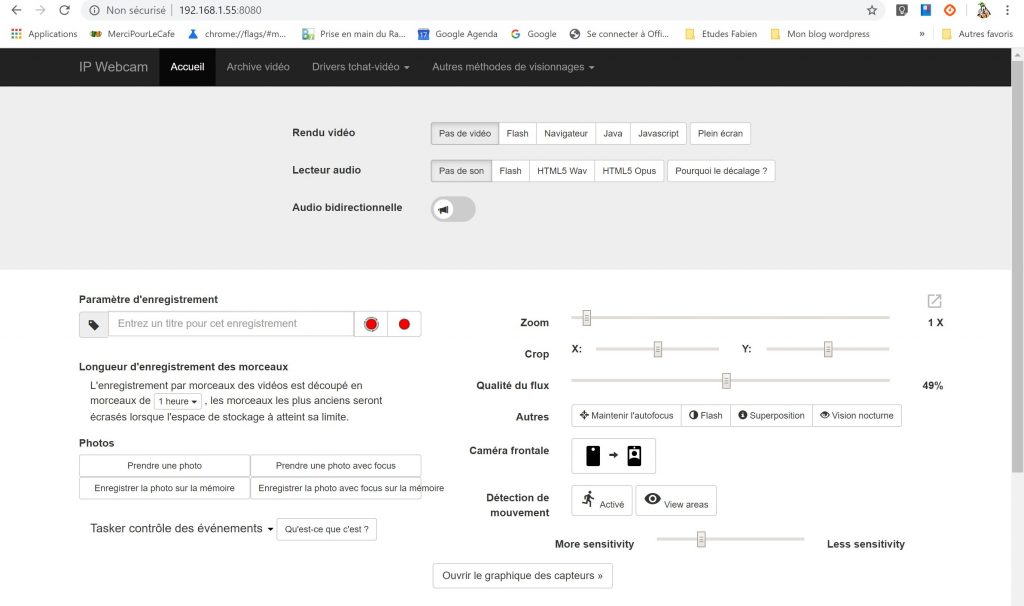Expand the Drivers tchat-vidéo dropdown menu
The image size is (1024, 606).
(360, 67)
